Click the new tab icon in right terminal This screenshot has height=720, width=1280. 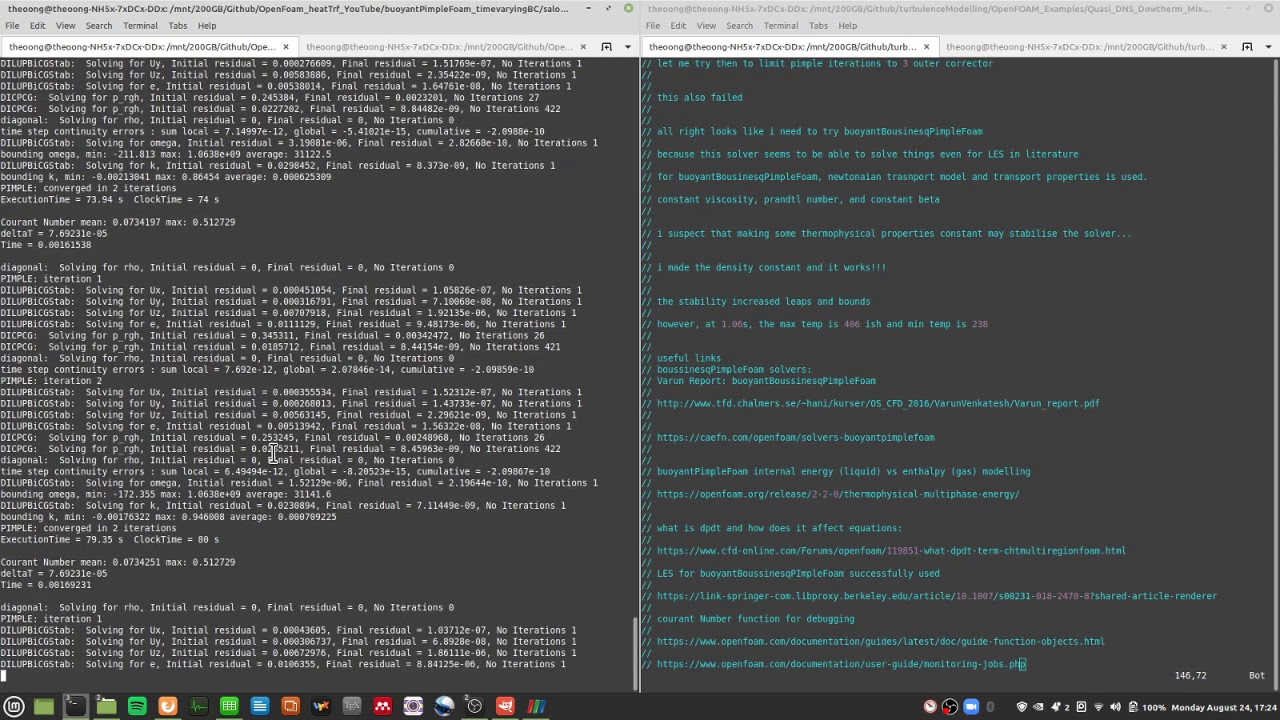coord(1247,47)
